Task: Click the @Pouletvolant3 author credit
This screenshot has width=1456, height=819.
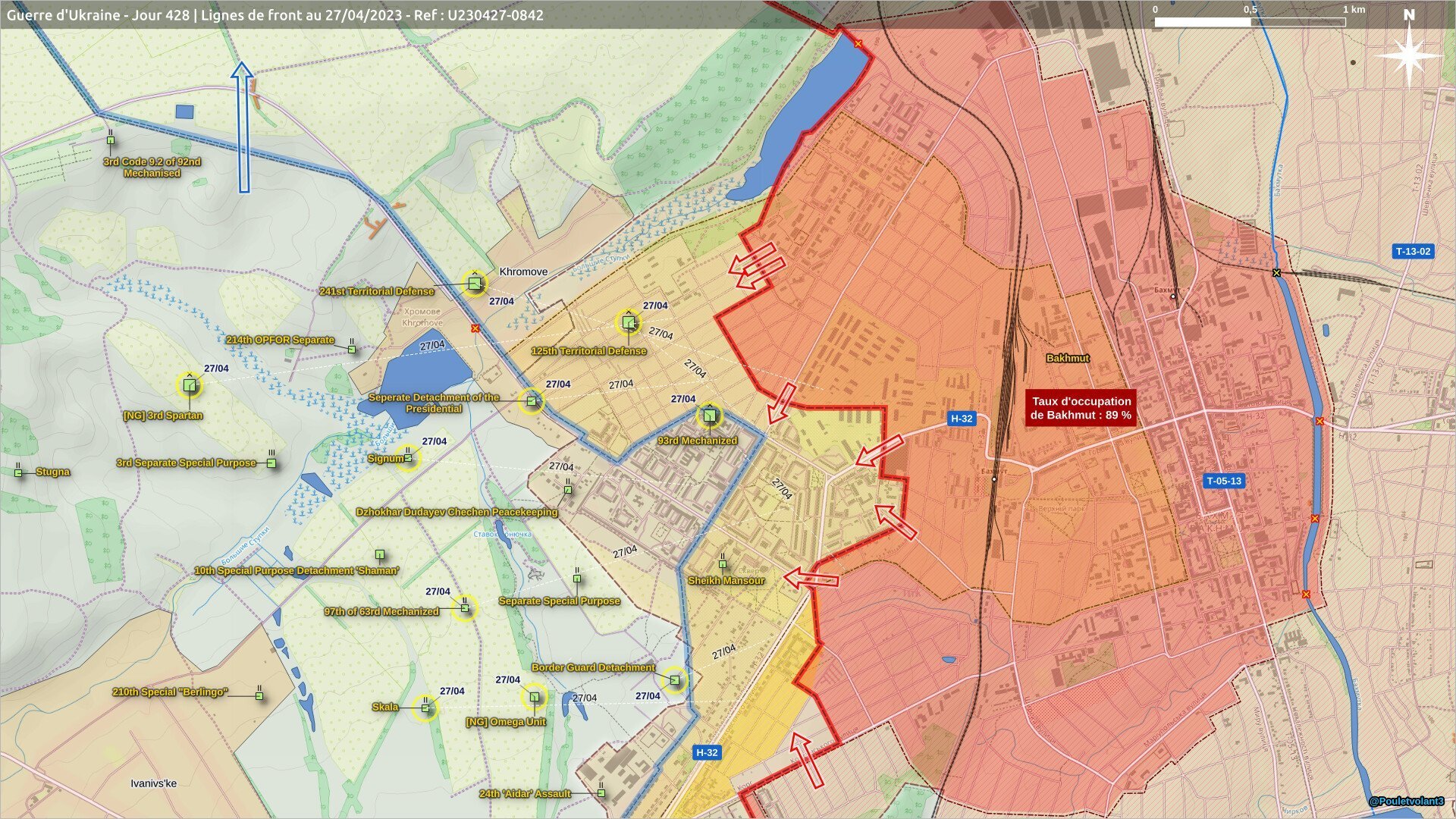Action: coord(1407,802)
